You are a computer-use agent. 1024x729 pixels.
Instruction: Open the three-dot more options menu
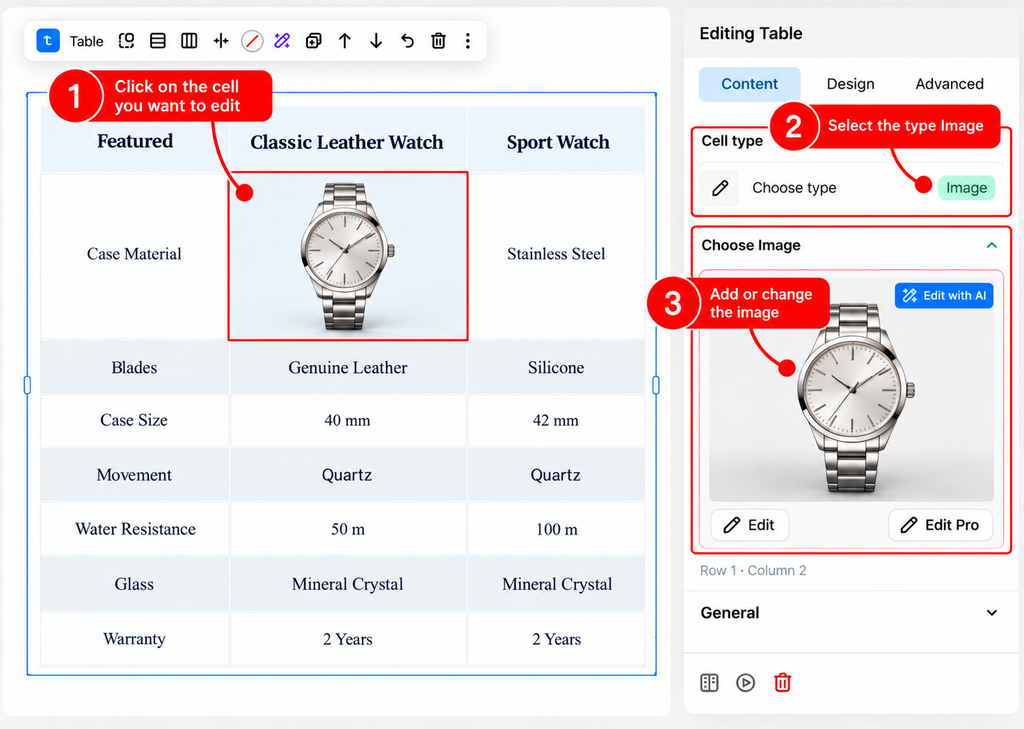[468, 41]
